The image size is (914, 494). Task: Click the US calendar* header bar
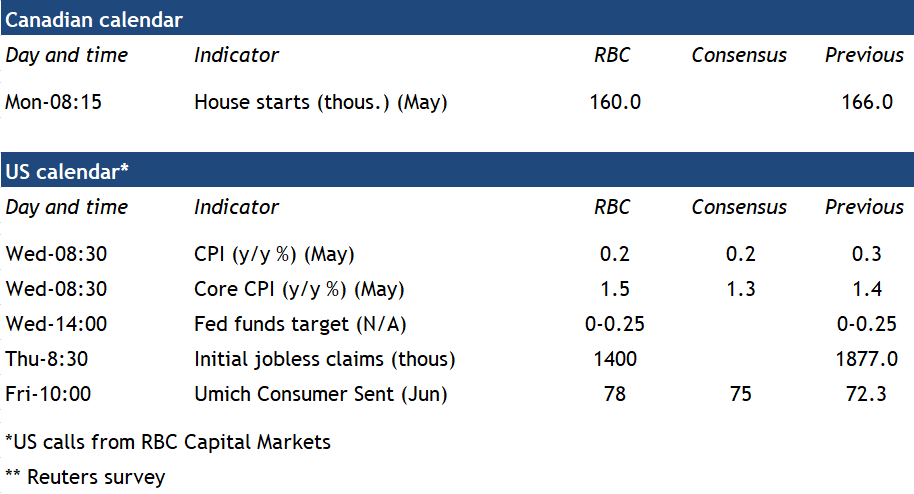(456, 171)
